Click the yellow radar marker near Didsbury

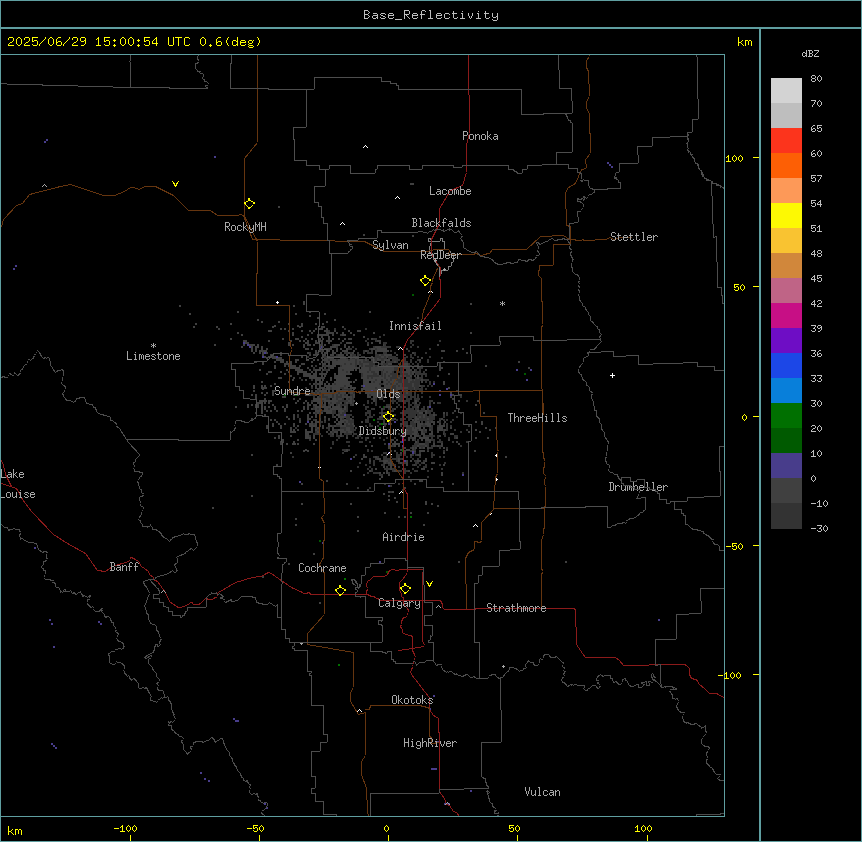tap(388, 417)
